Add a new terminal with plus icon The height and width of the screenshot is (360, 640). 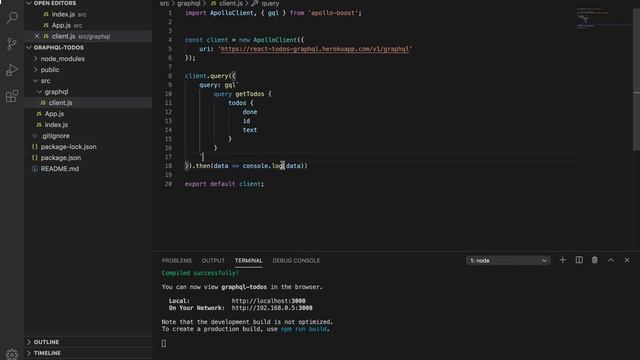[562, 260]
